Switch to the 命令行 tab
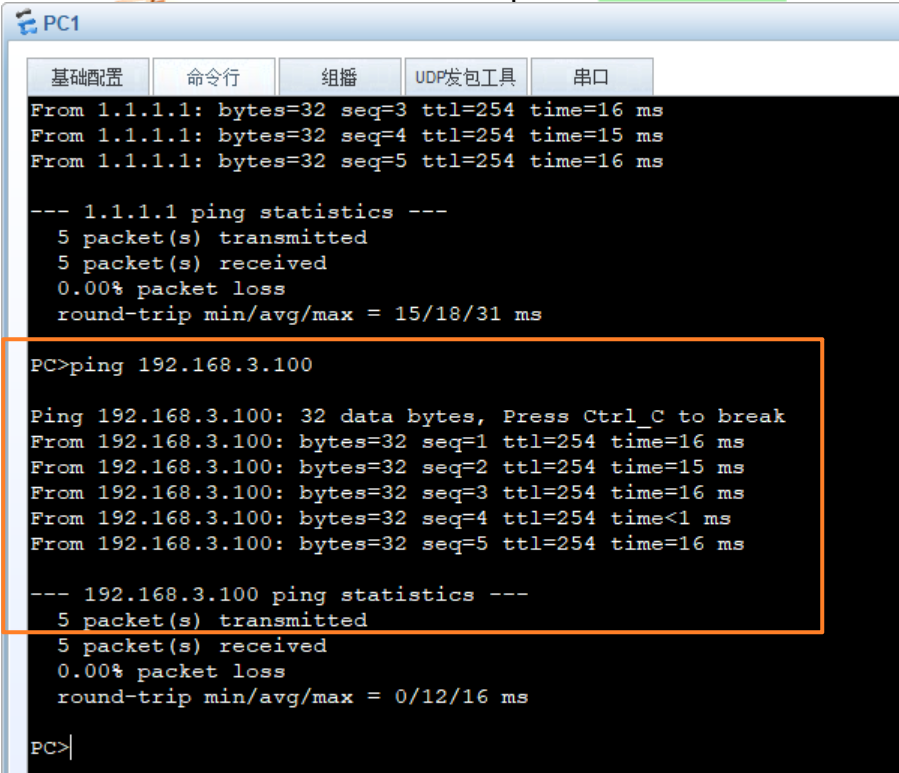 click(x=213, y=77)
